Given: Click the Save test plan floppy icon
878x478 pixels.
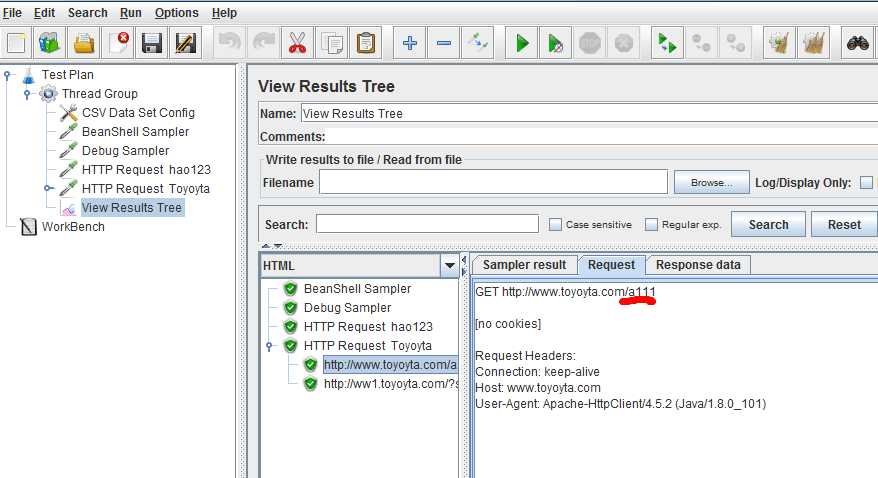Looking at the screenshot, I should (151, 43).
